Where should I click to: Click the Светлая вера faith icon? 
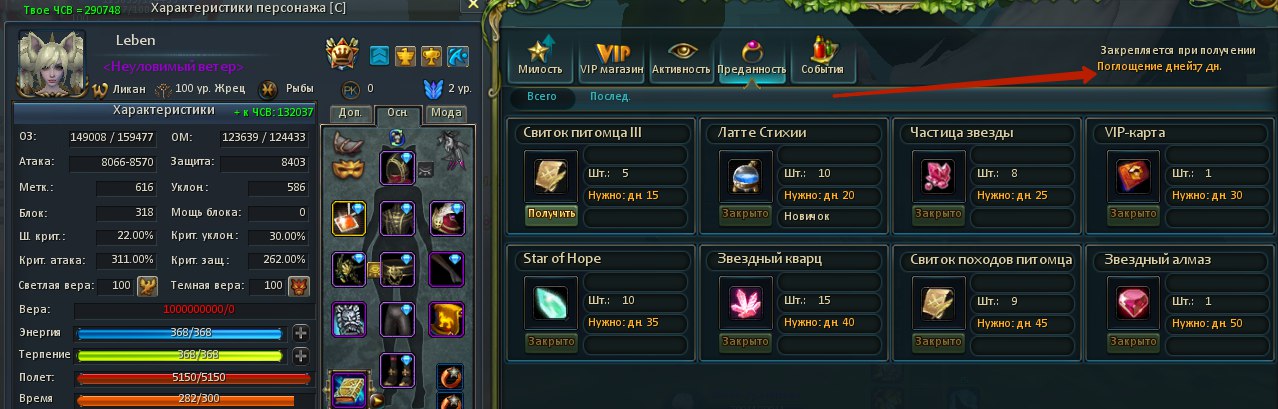[147, 287]
